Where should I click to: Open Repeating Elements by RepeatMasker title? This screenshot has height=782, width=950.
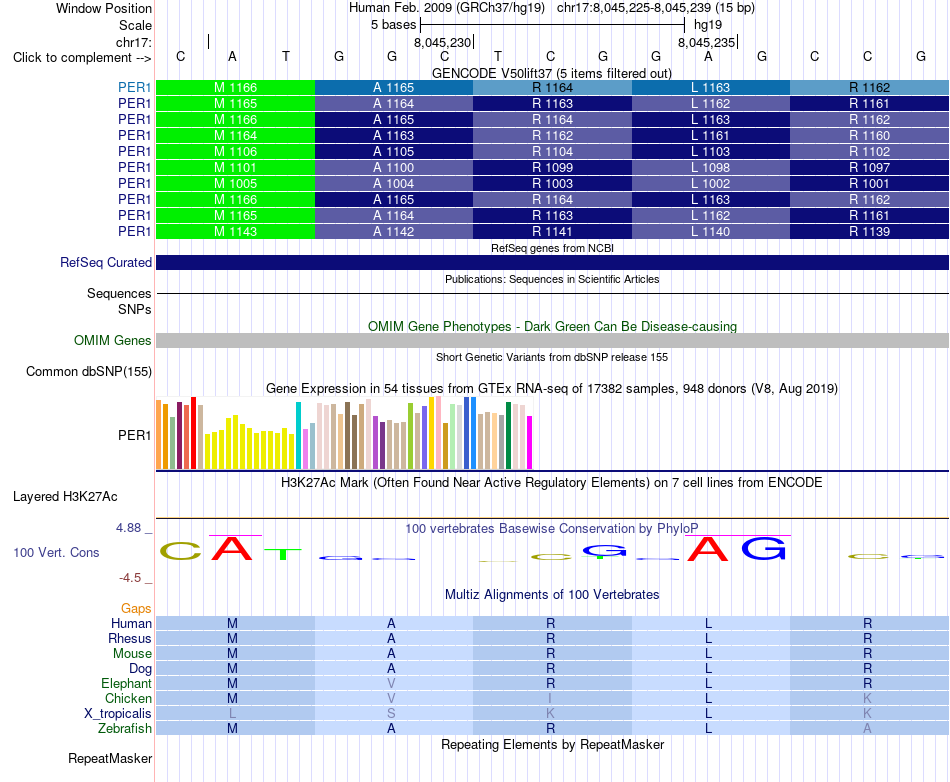[x=552, y=744]
